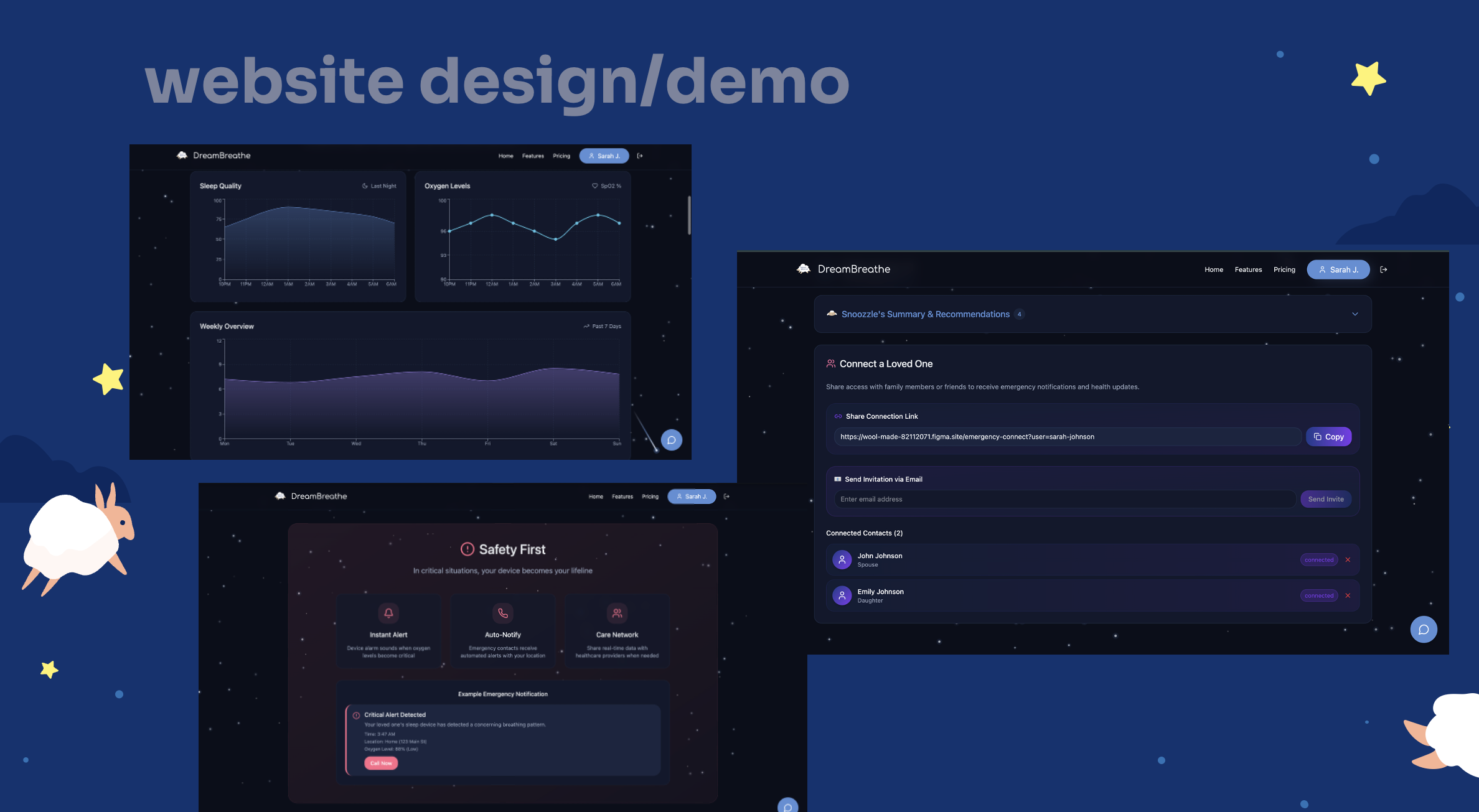Screen dimensions: 1479x812
Task: Remove John Johnson contact with red X
Action: [1348, 560]
